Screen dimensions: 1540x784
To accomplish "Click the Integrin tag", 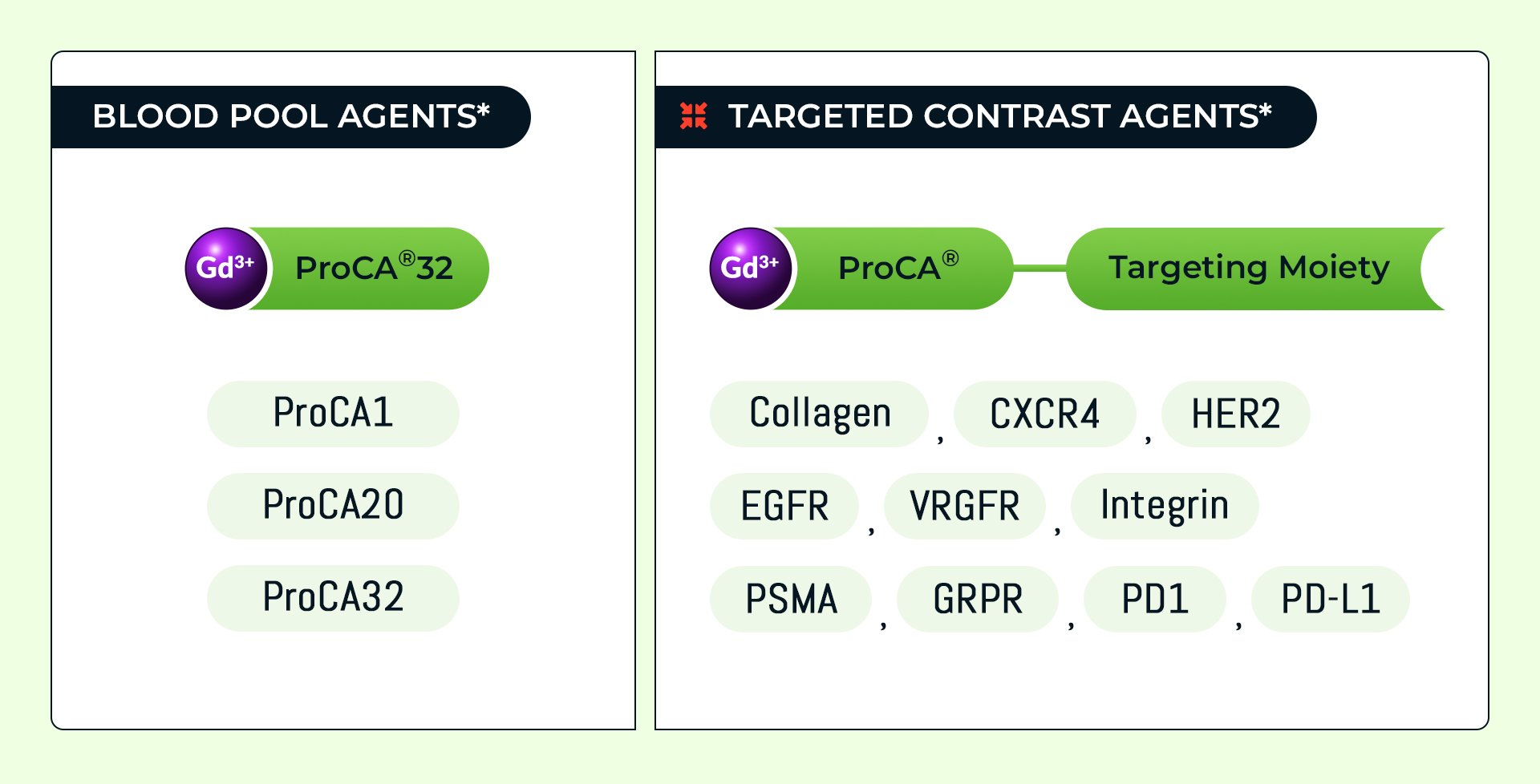I will pyautogui.click(x=1164, y=506).
